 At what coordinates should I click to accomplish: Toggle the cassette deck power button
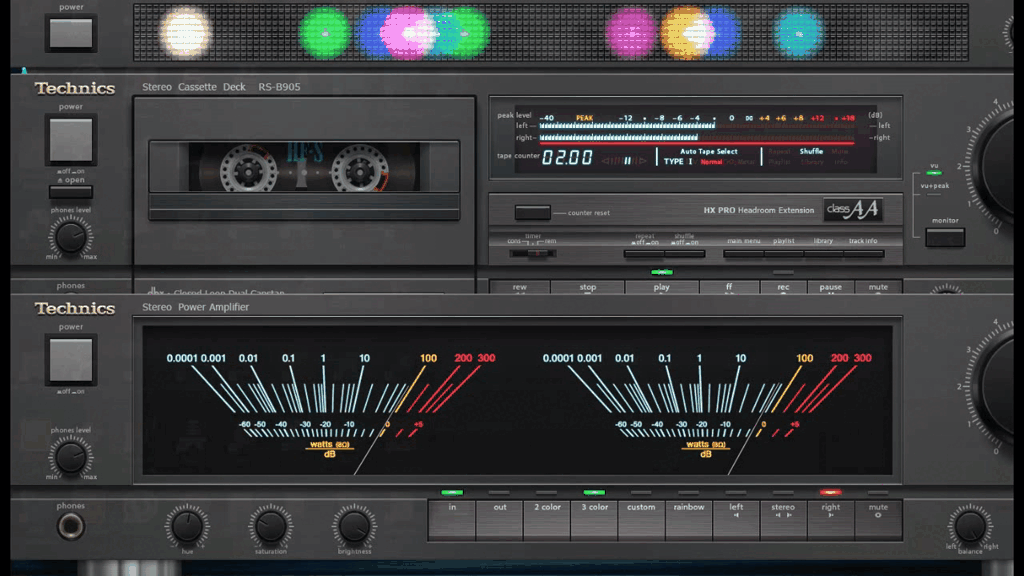point(71,139)
